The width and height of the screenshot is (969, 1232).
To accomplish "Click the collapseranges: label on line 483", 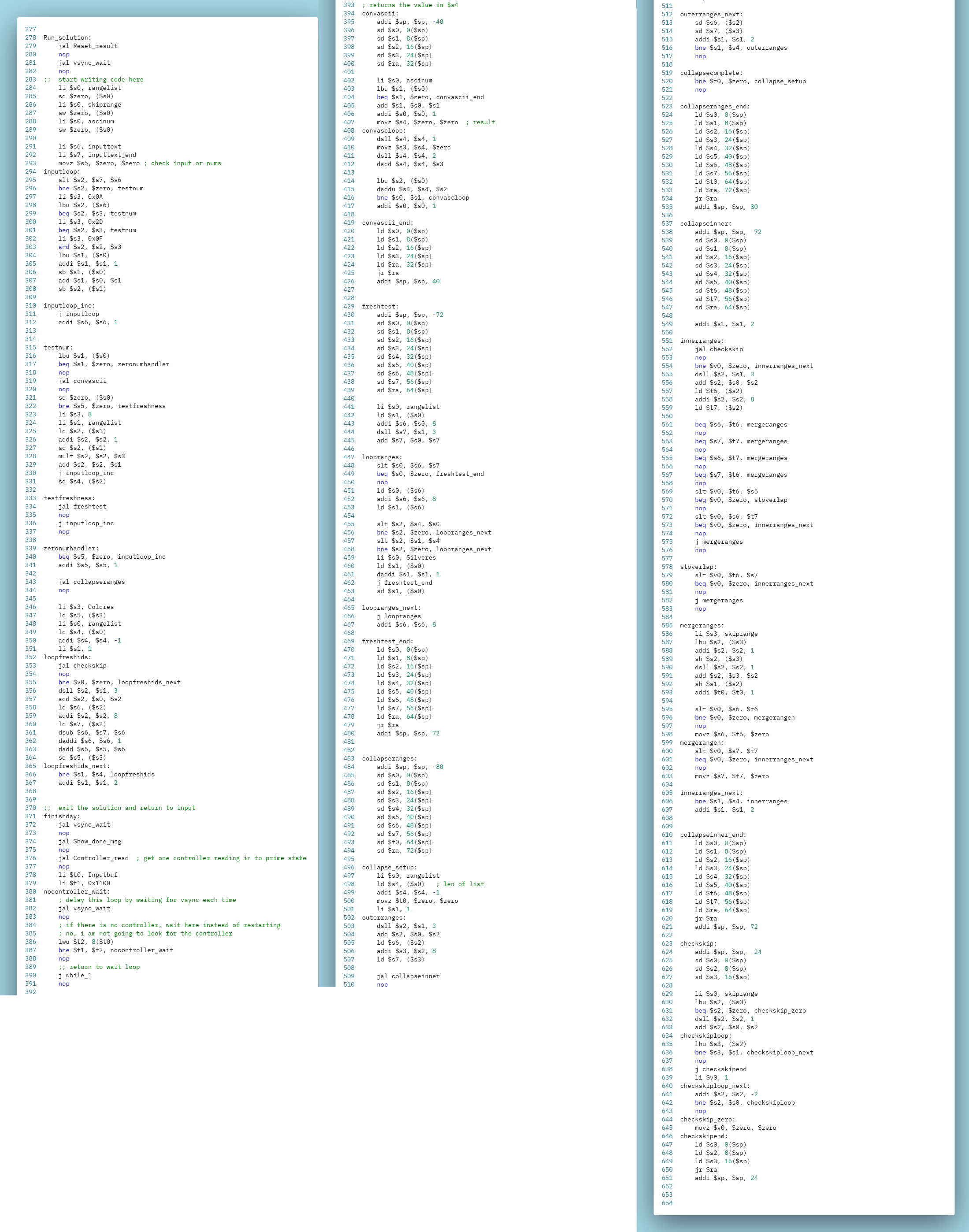I will pyautogui.click(x=389, y=759).
